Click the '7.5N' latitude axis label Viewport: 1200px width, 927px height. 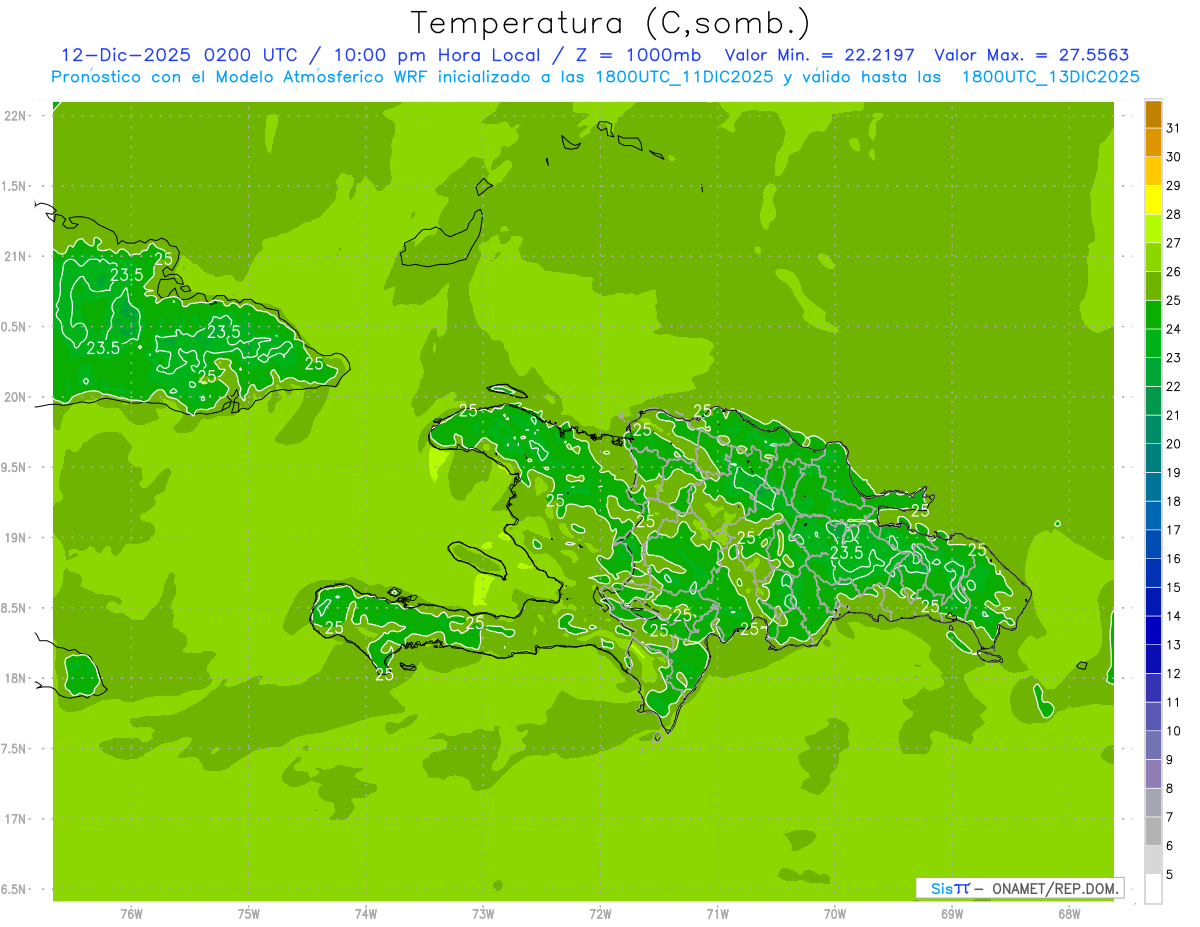tap(14, 749)
